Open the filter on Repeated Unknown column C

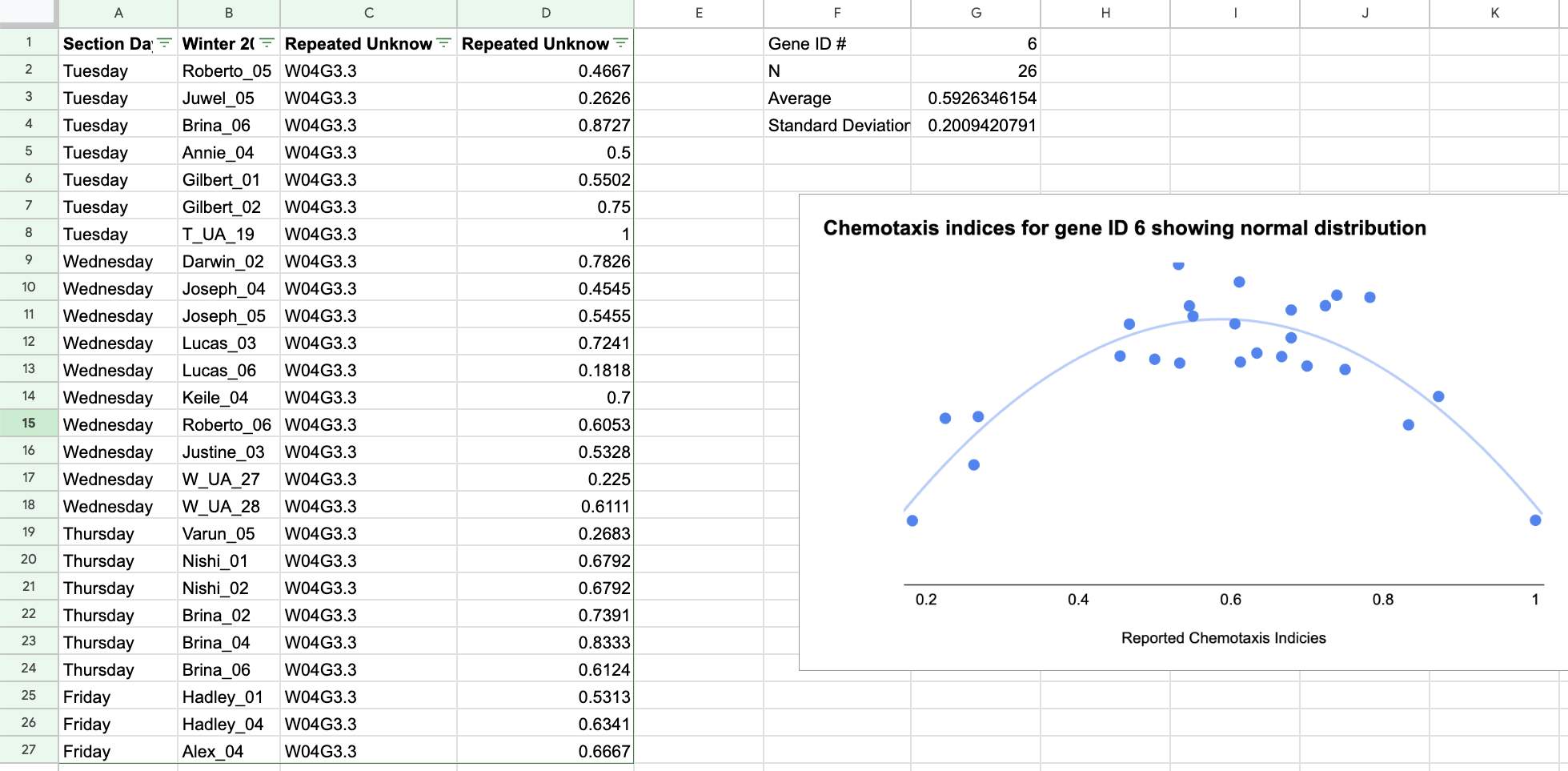click(x=442, y=44)
